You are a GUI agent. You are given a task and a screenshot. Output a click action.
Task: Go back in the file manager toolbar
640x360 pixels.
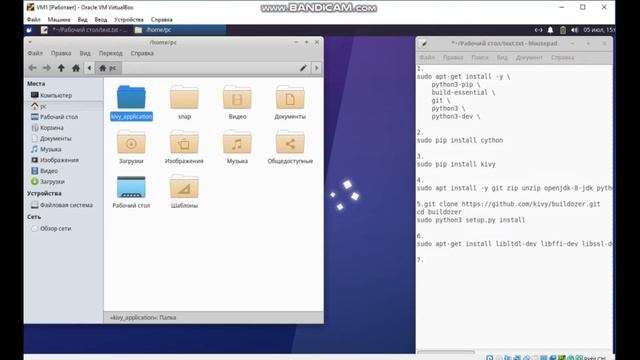(x=32, y=68)
